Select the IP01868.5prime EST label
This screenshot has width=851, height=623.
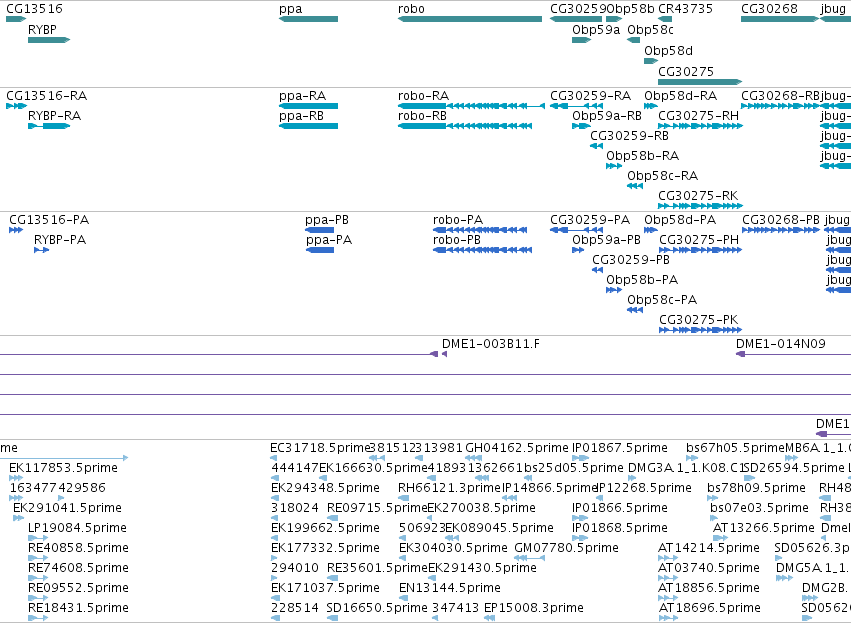[x=620, y=528]
